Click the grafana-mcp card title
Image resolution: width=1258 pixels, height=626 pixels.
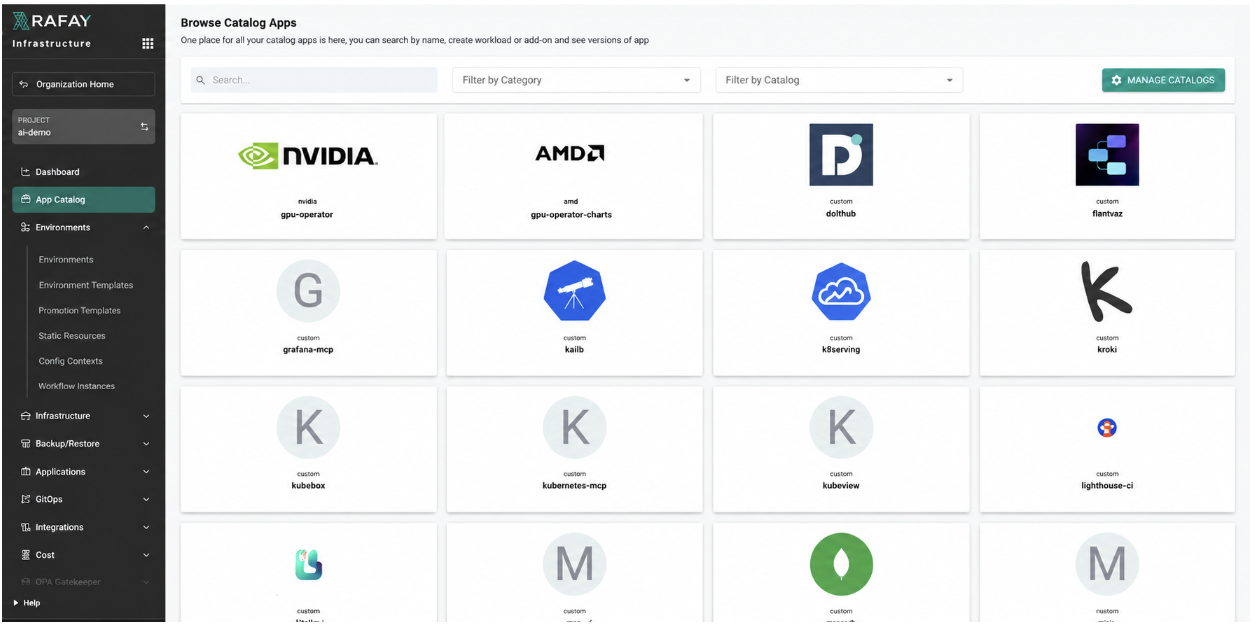coord(308,350)
